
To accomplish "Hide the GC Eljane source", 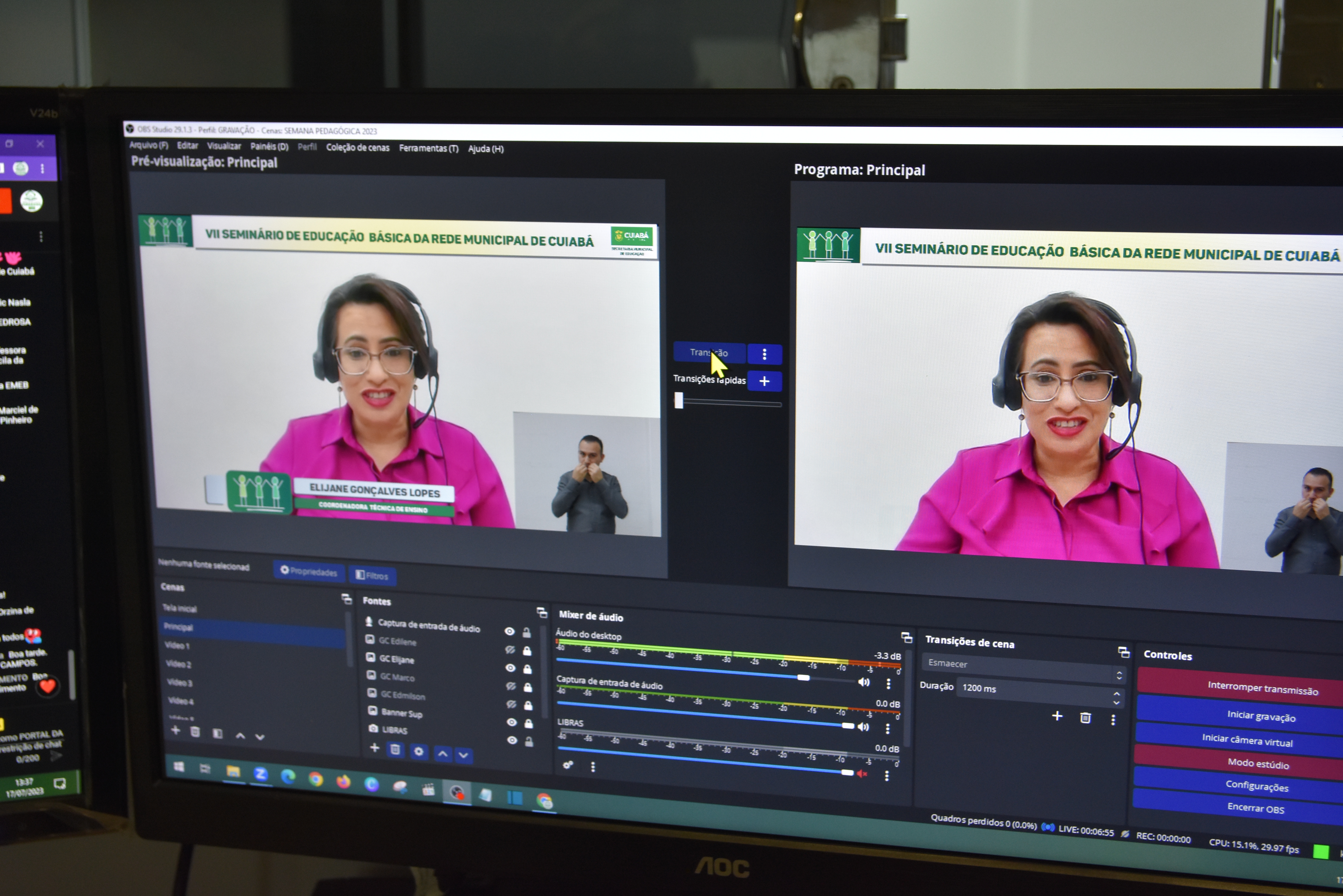I will click(x=511, y=668).
